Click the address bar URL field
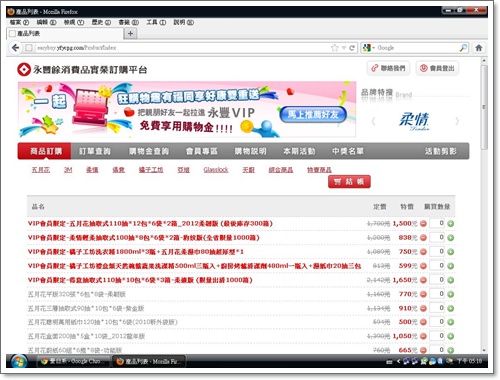 click(183, 48)
